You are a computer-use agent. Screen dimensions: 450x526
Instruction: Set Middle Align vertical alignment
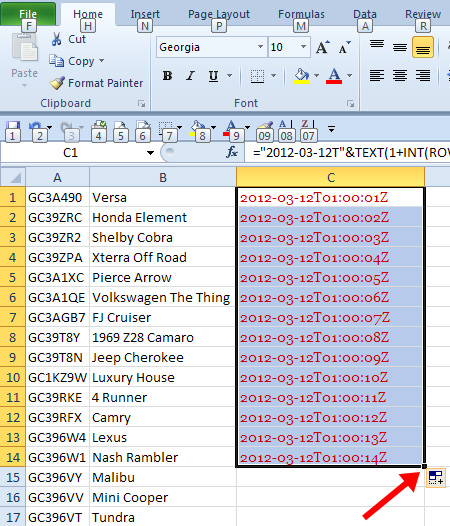tap(400, 47)
